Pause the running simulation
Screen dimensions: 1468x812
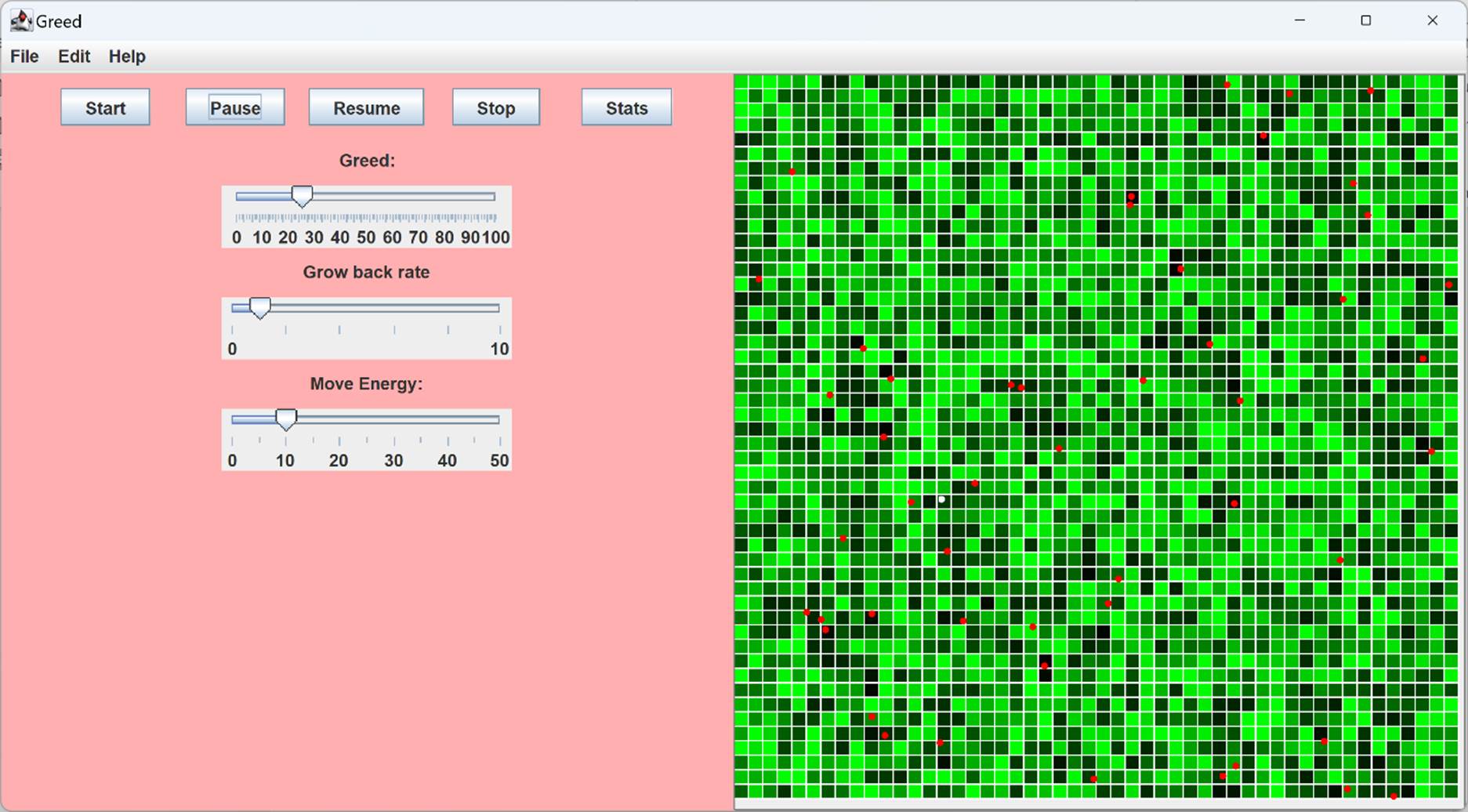(x=234, y=107)
